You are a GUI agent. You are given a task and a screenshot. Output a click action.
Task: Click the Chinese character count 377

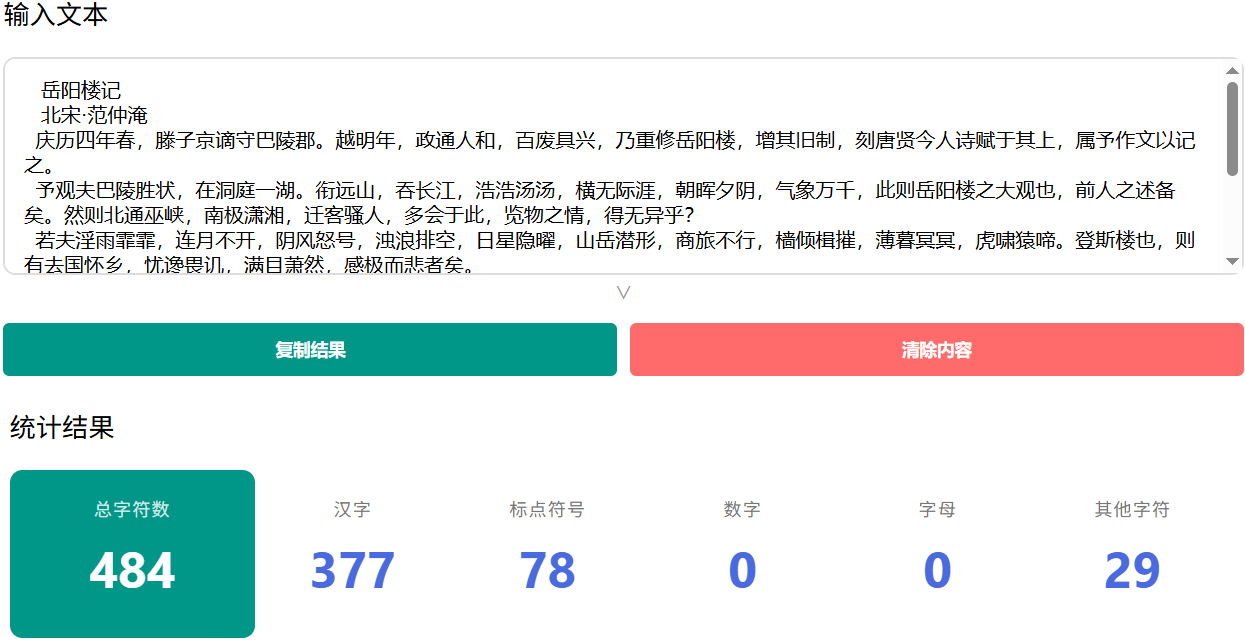[x=352, y=570]
